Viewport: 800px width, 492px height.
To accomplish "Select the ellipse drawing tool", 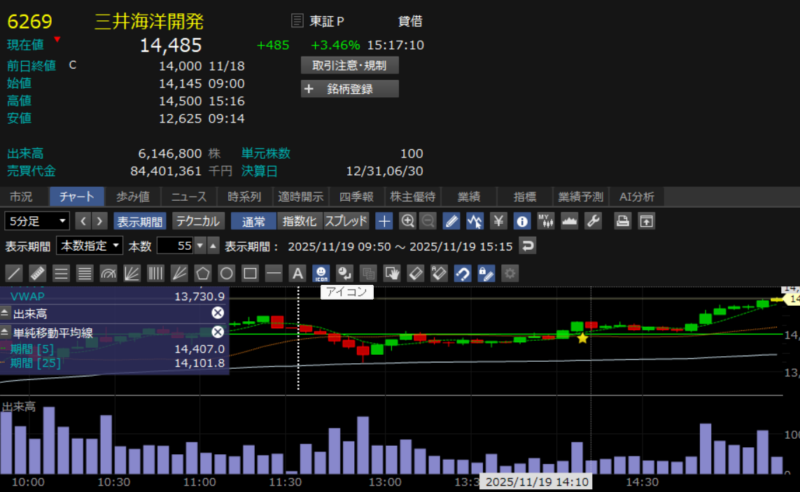I will (227, 272).
